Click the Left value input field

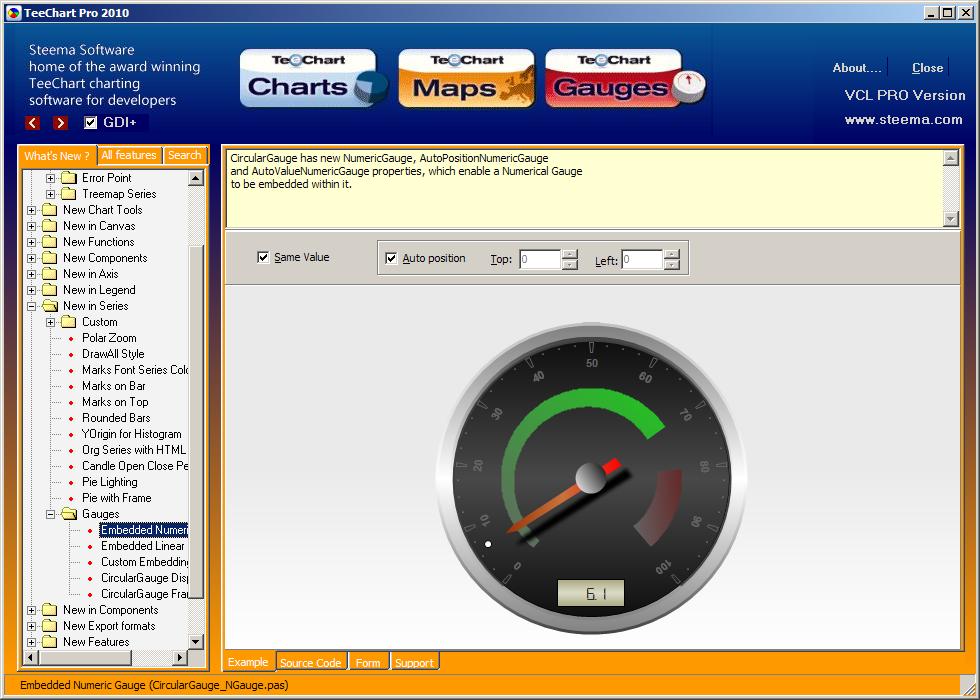642,259
